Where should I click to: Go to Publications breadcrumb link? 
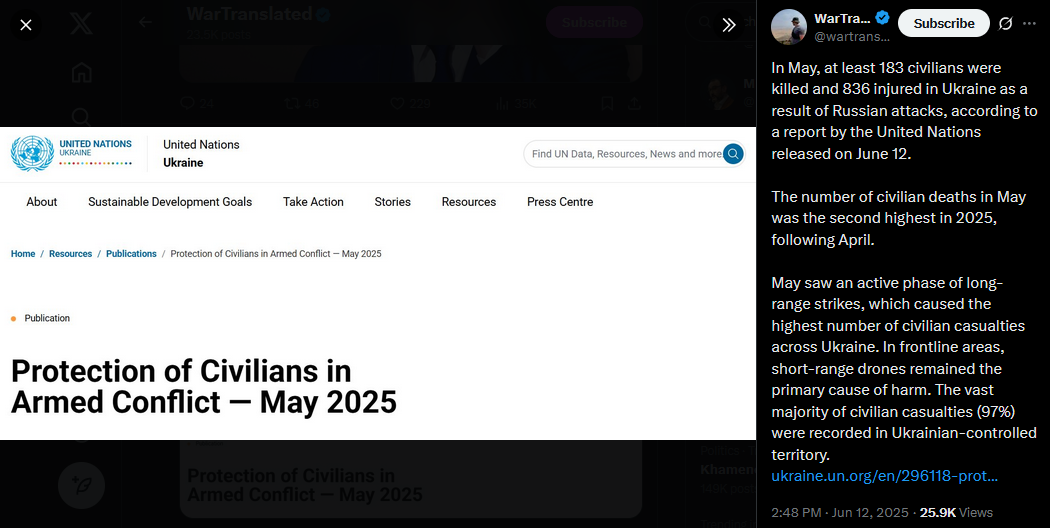[131, 254]
